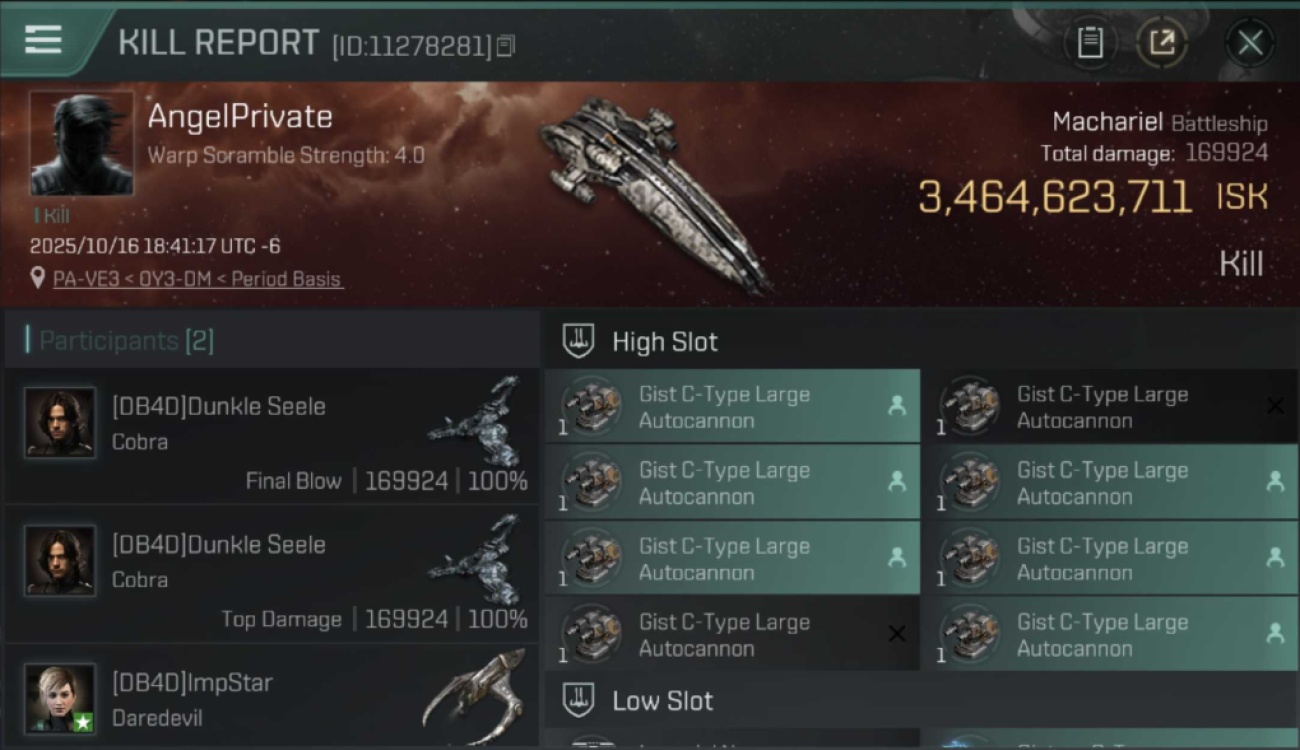The image size is (1300, 750).
Task: Click the AngelPrivate pilot name
Action: 240,117
